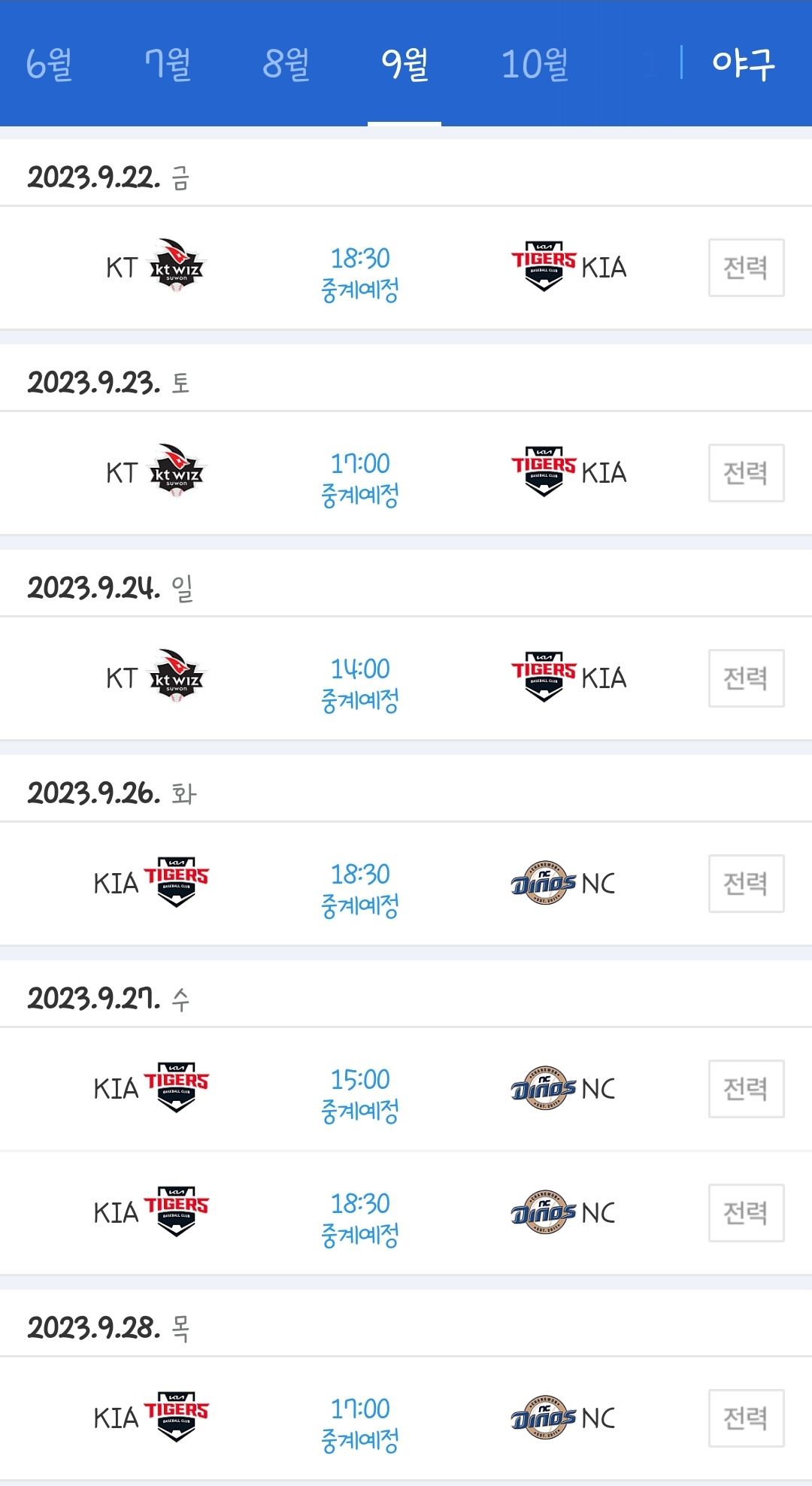Viewport: 812px width, 1486px height.
Task: Click the KT Wiz logo on 2023.9.24
Action: (x=177, y=677)
